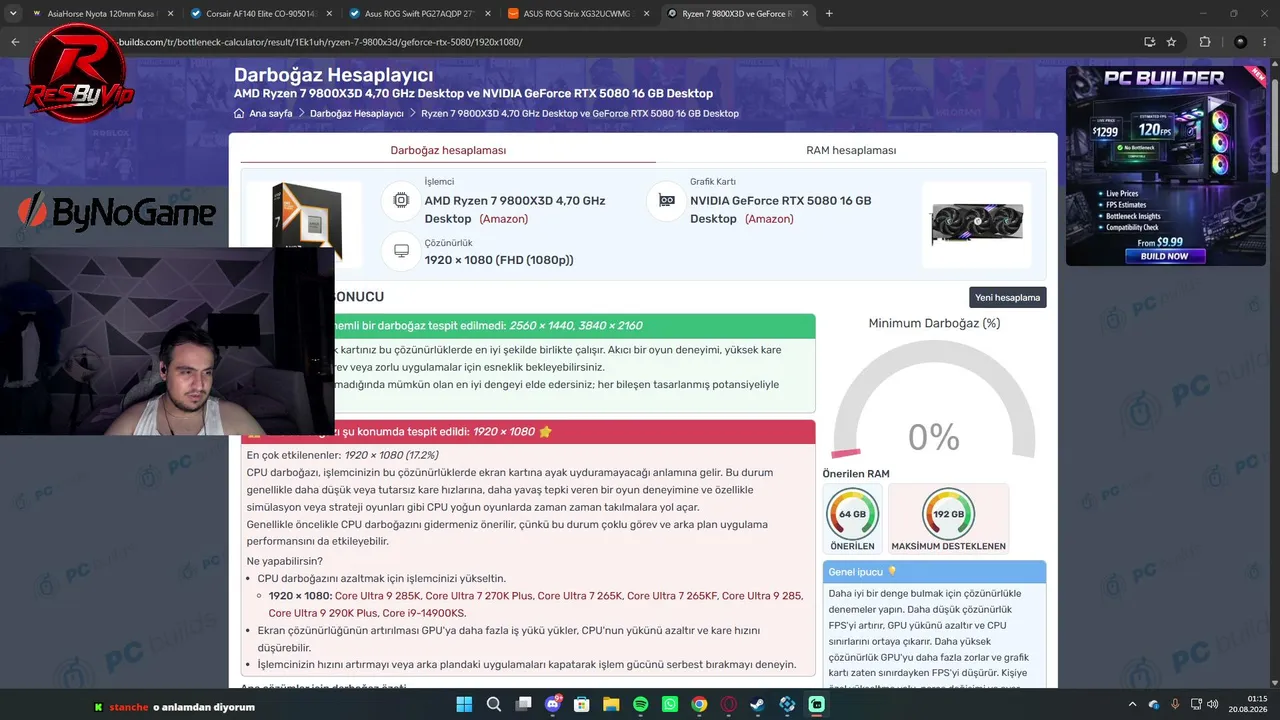Screen dimensions: 1280x720
Task: Click BUILD NOW in the PC Builder ad
Action: 1164,256
